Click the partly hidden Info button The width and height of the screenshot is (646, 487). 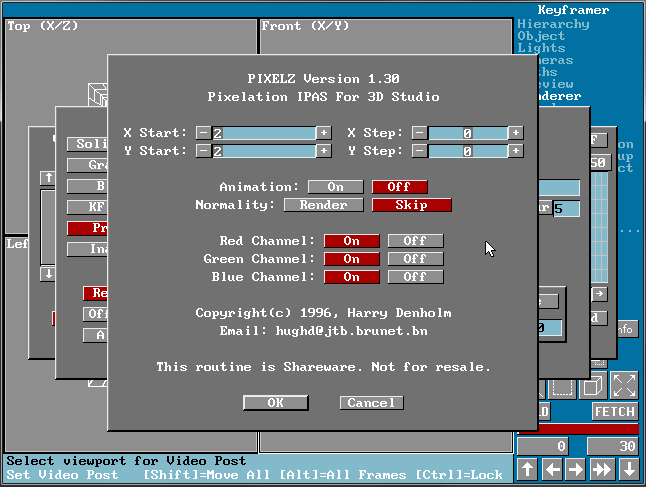point(627,329)
